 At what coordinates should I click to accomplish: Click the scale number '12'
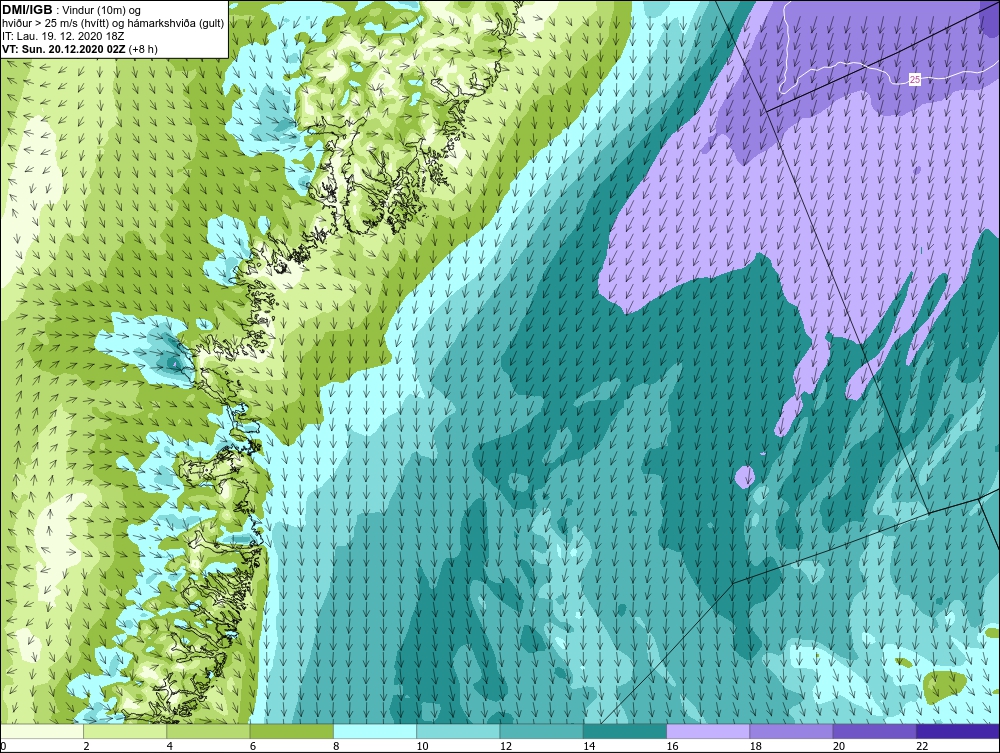pyautogui.click(x=506, y=746)
